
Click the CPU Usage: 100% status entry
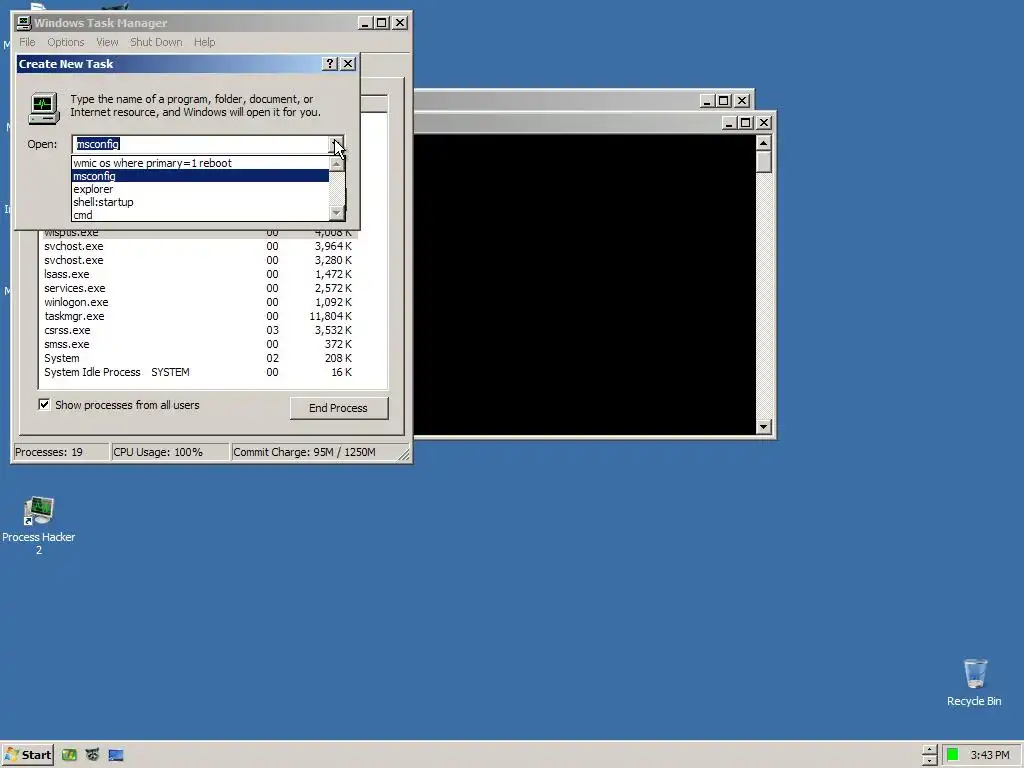click(x=170, y=452)
